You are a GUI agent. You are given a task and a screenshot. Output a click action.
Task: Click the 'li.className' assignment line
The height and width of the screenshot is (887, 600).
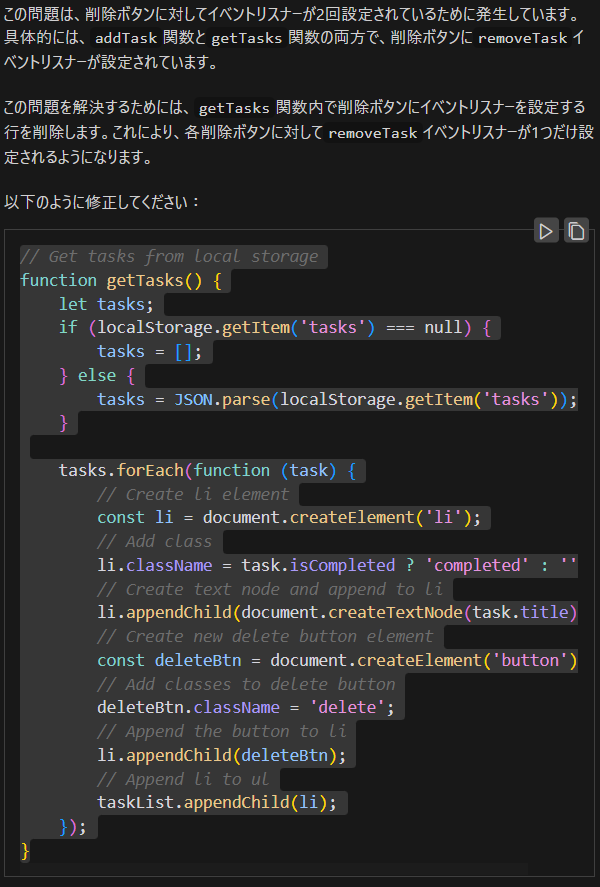click(336, 565)
